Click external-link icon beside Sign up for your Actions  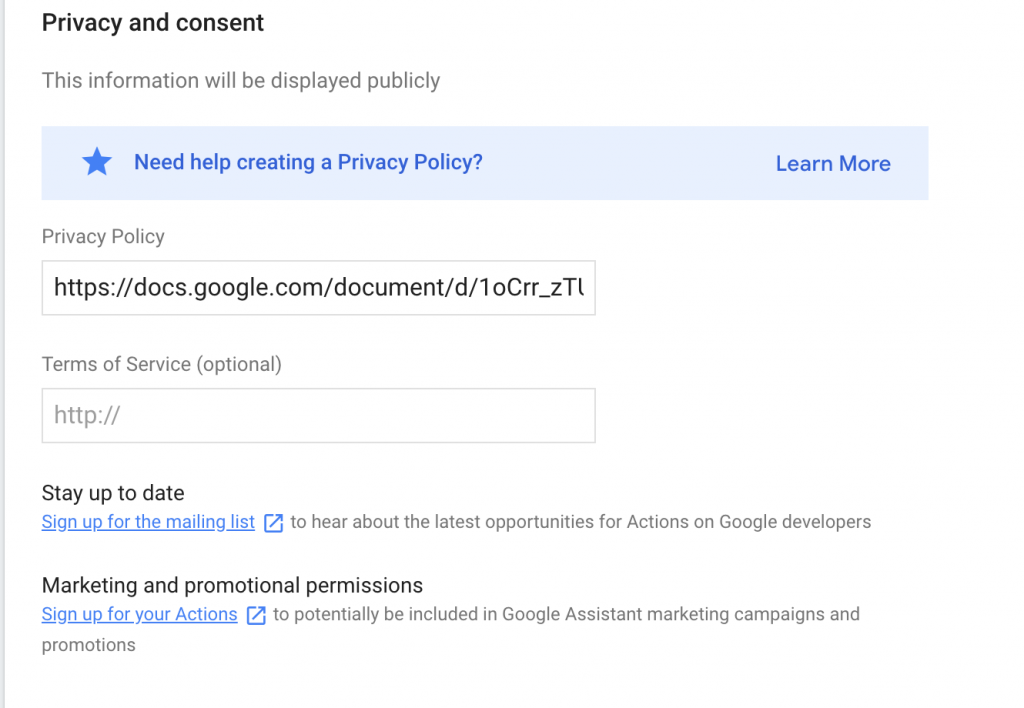pos(256,615)
